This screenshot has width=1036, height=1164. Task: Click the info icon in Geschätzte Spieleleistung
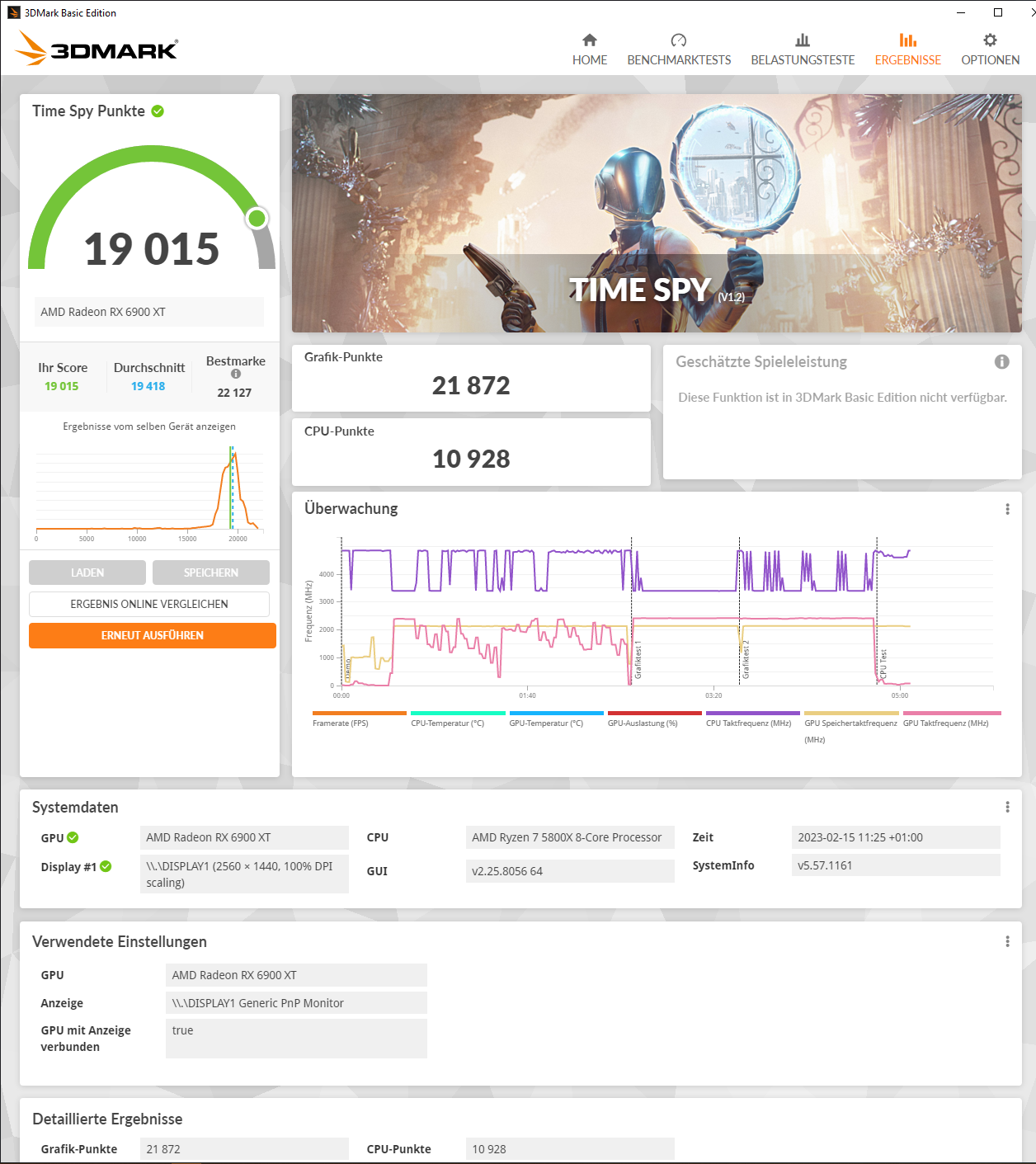[1001, 361]
